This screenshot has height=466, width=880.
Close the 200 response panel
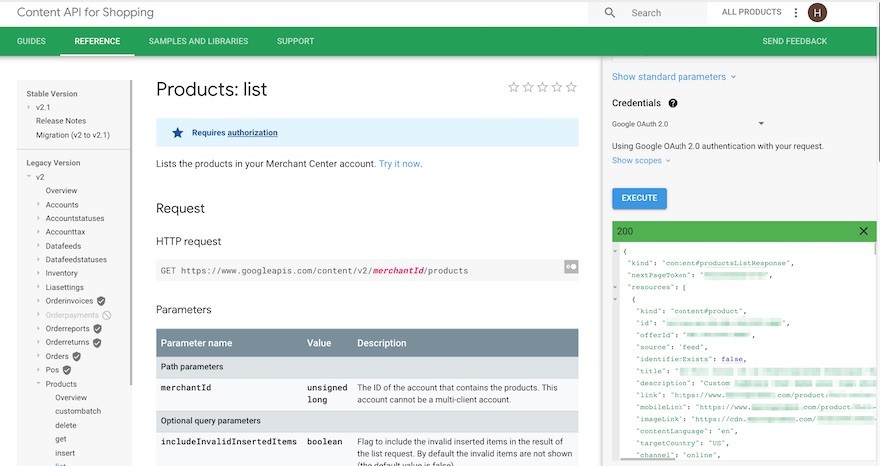coord(864,231)
